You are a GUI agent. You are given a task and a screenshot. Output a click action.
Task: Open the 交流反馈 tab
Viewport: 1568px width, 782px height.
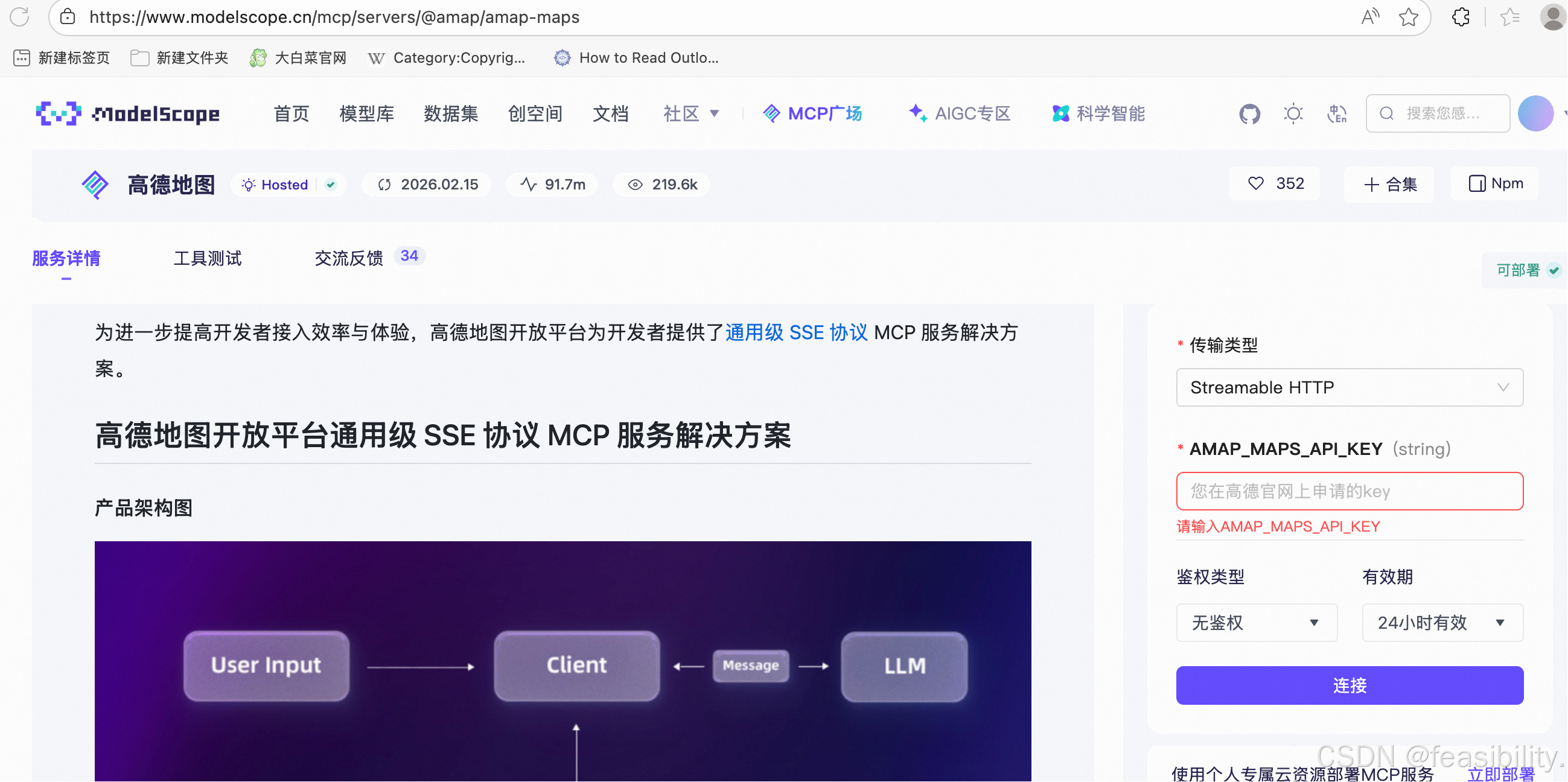click(349, 259)
